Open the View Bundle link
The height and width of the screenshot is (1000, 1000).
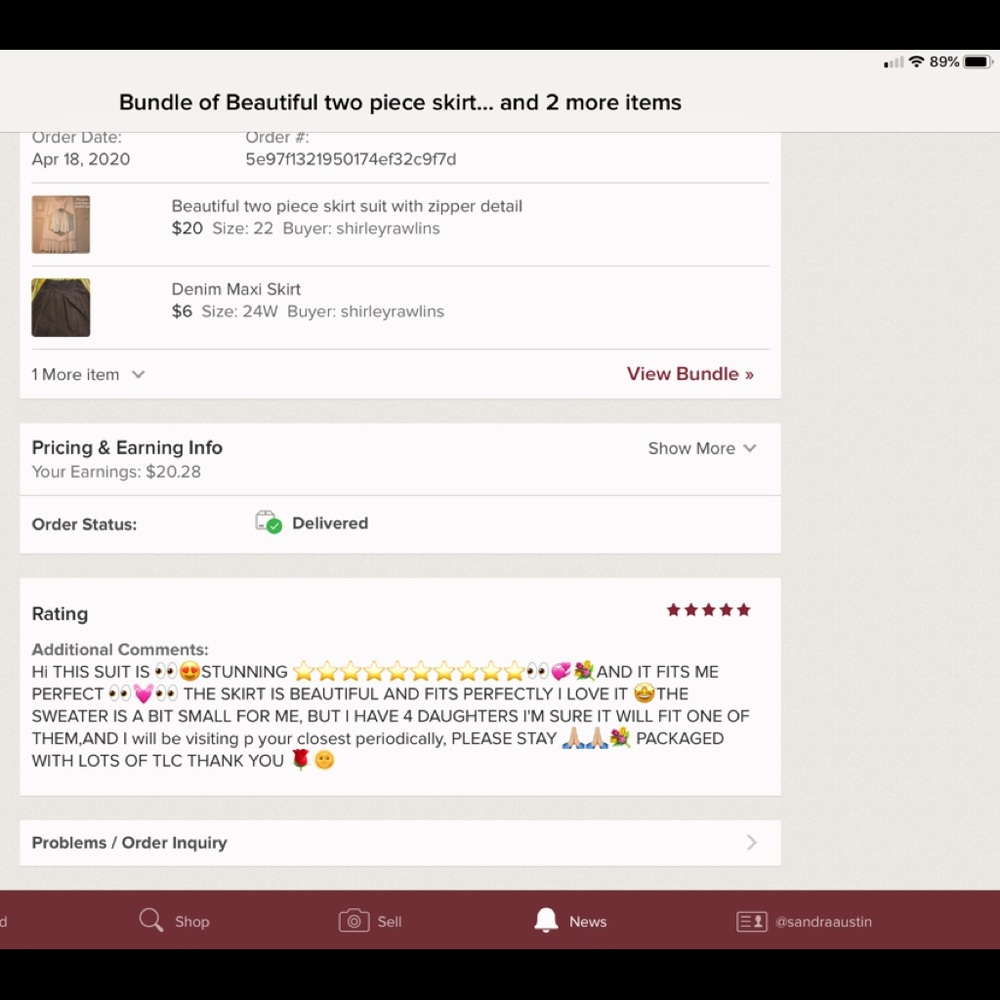click(x=690, y=374)
